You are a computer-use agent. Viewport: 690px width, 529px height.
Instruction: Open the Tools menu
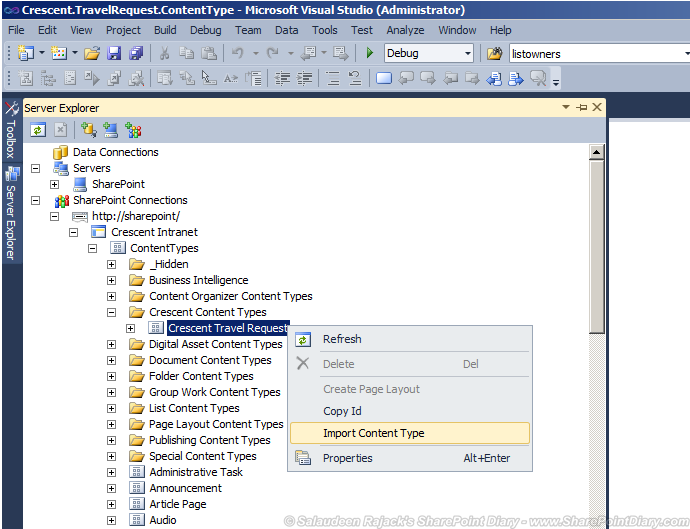(325, 30)
